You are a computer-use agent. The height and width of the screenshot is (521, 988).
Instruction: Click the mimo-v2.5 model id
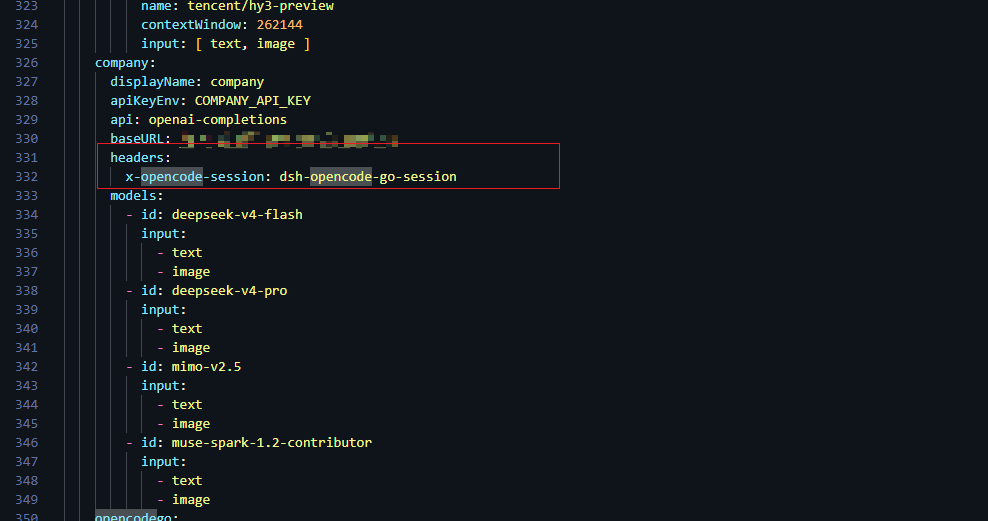point(206,367)
